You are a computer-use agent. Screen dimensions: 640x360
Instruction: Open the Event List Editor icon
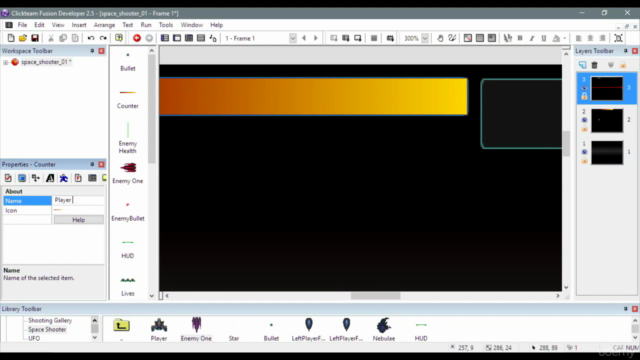click(201, 38)
